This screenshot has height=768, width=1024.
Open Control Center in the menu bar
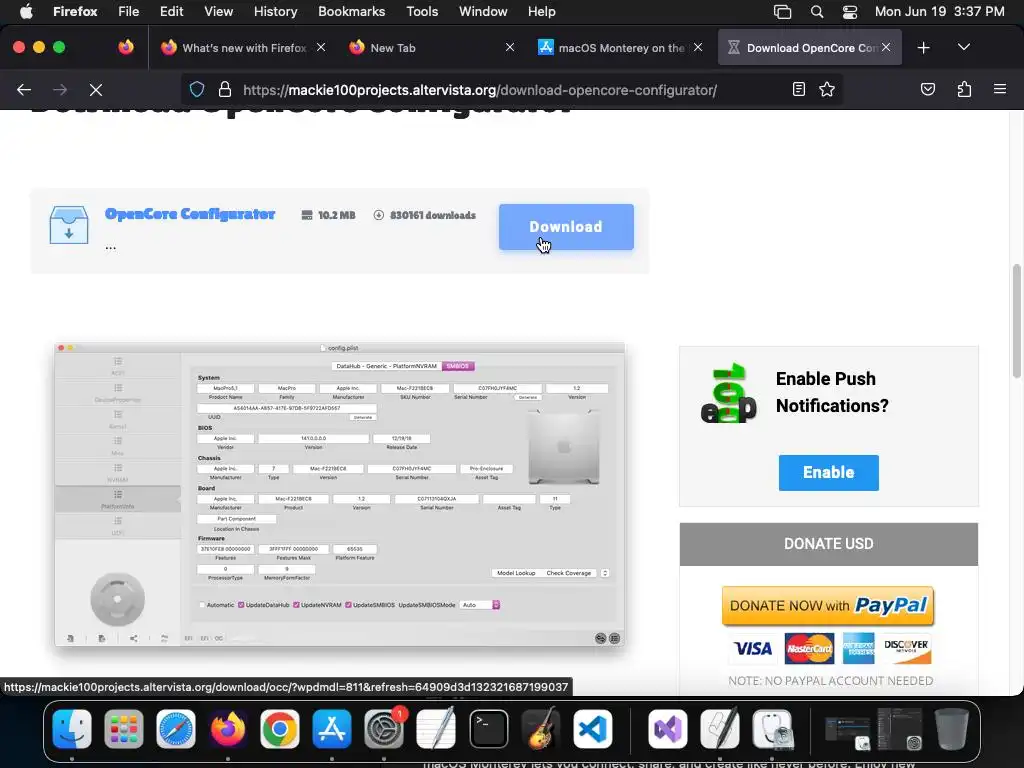[850, 12]
